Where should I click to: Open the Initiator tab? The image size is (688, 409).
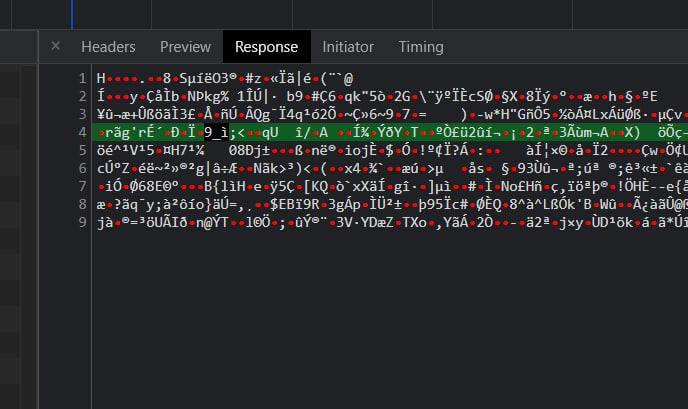[348, 47]
